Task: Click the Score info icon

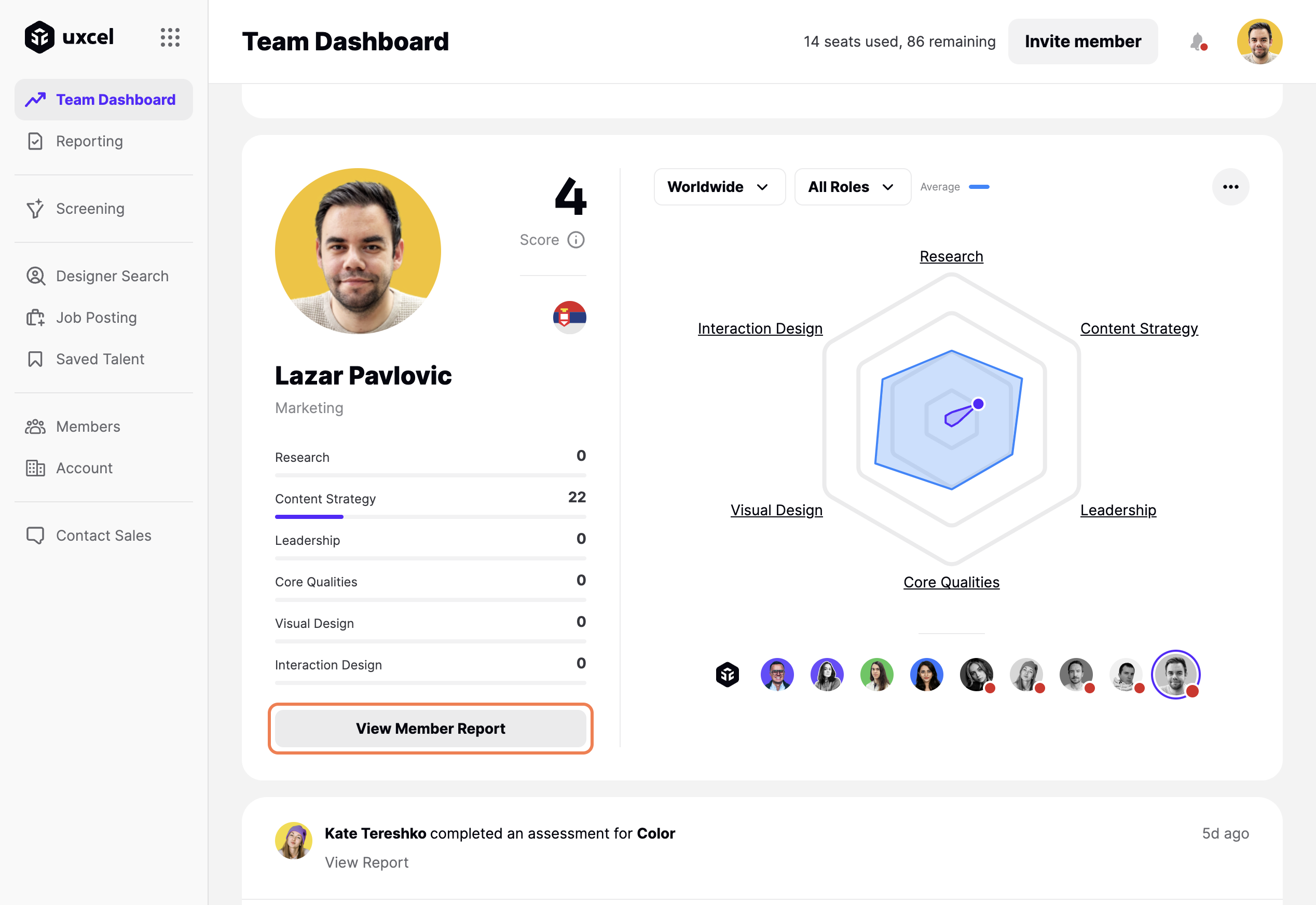Action: click(576, 240)
